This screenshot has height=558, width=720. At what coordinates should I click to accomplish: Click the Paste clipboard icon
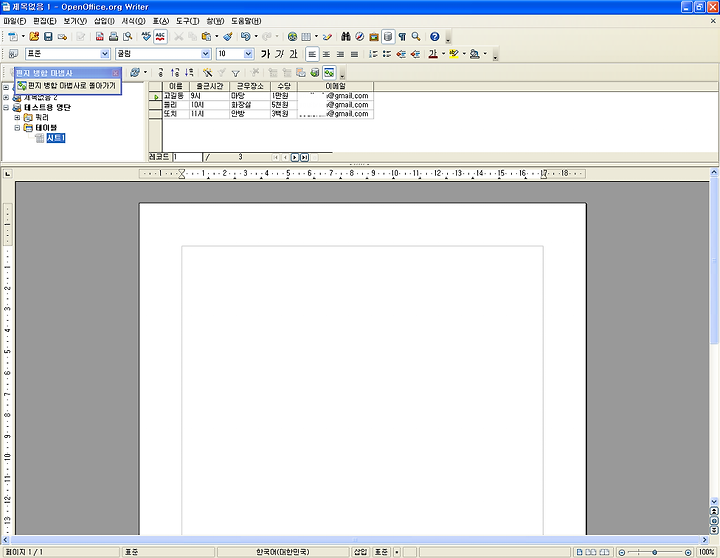pyautogui.click(x=206, y=37)
